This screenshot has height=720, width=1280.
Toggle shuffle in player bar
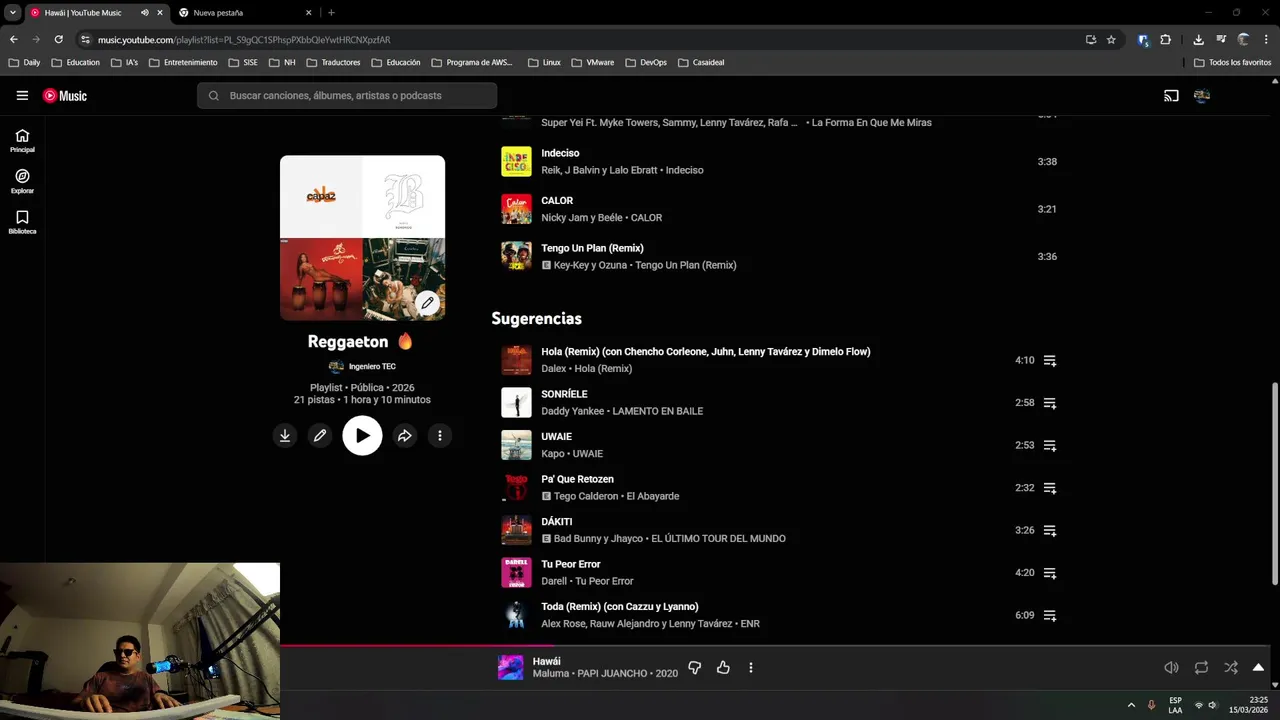coord(1231,667)
